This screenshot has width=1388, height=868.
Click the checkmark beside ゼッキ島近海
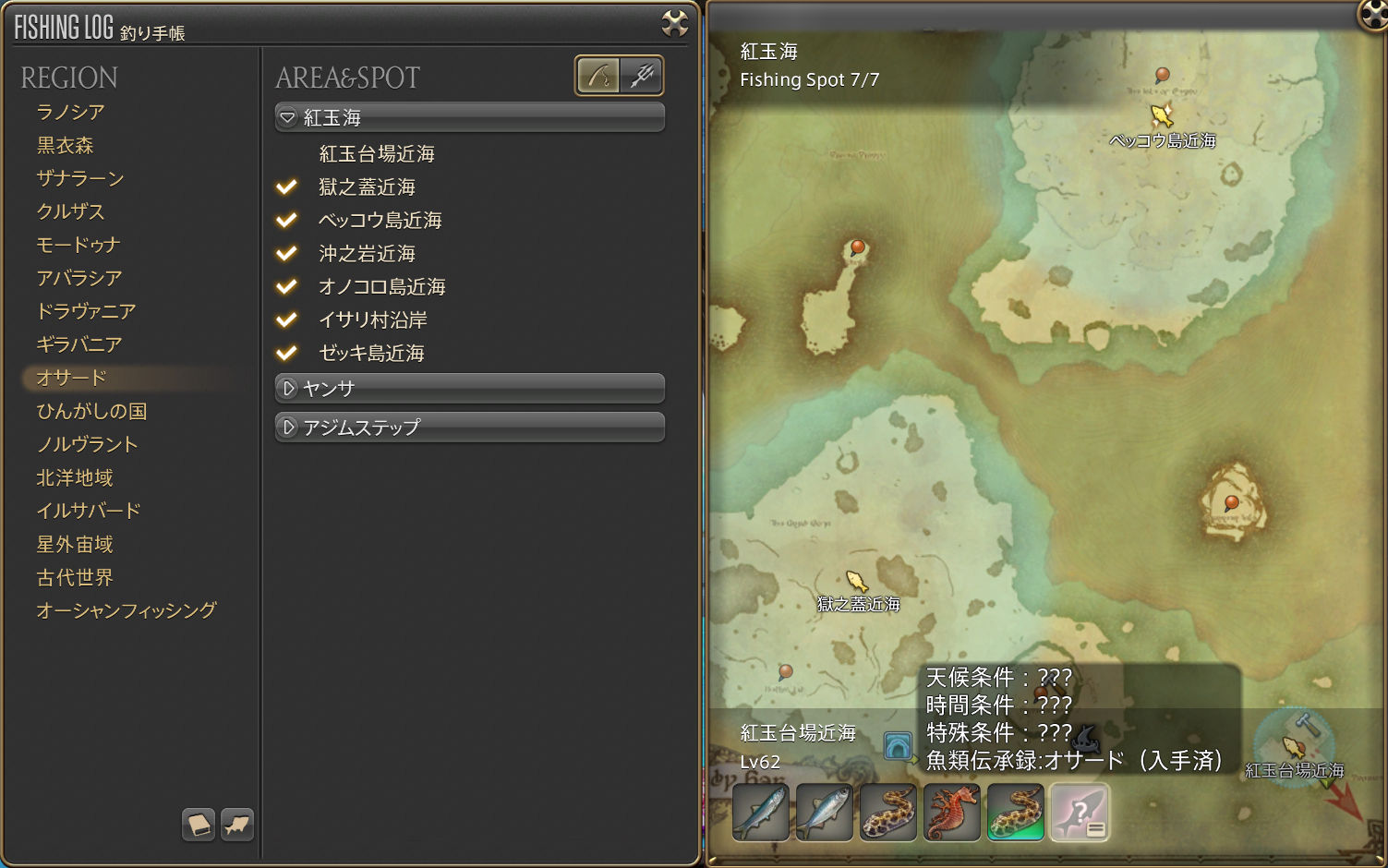point(287,353)
